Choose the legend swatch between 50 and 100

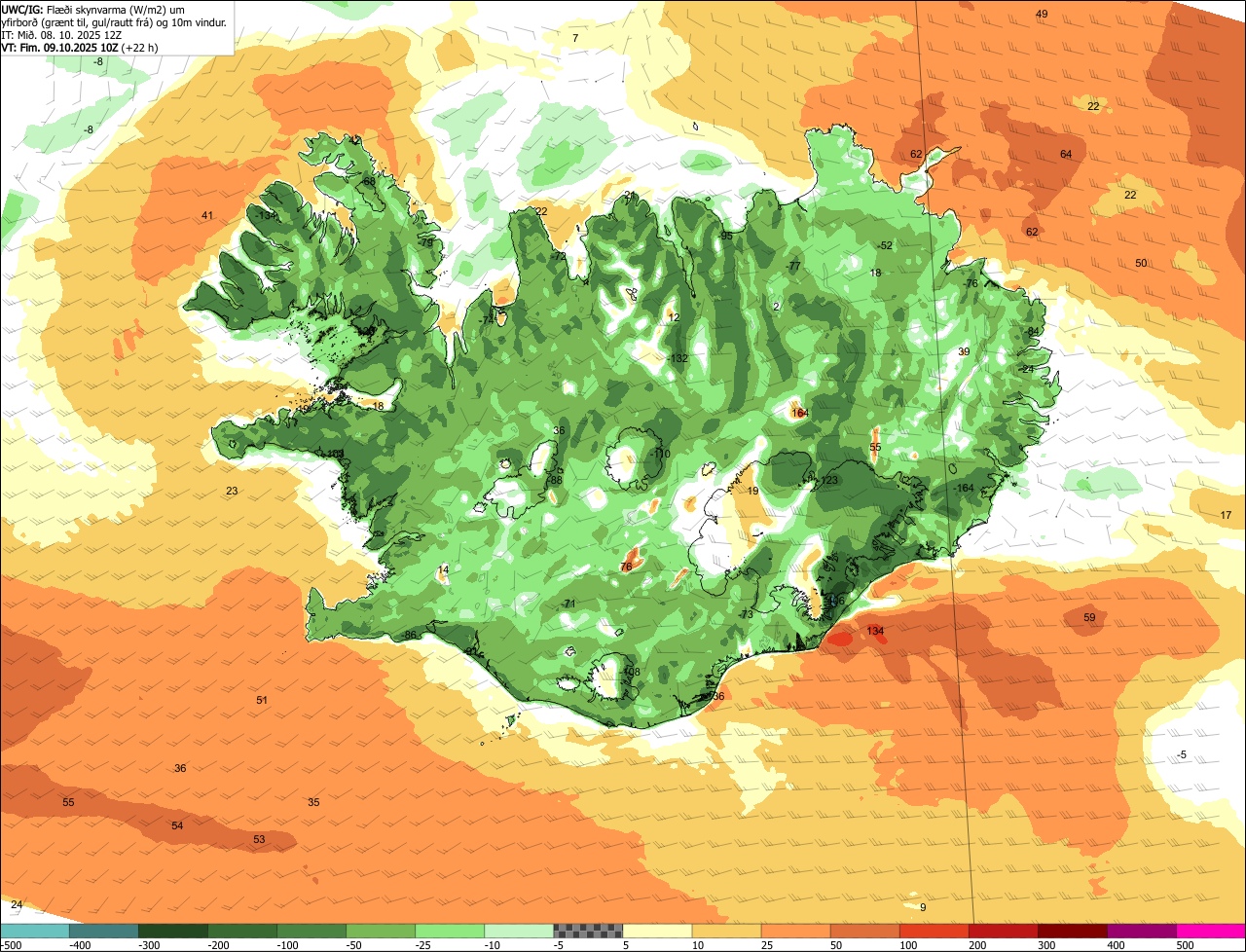click(864, 931)
